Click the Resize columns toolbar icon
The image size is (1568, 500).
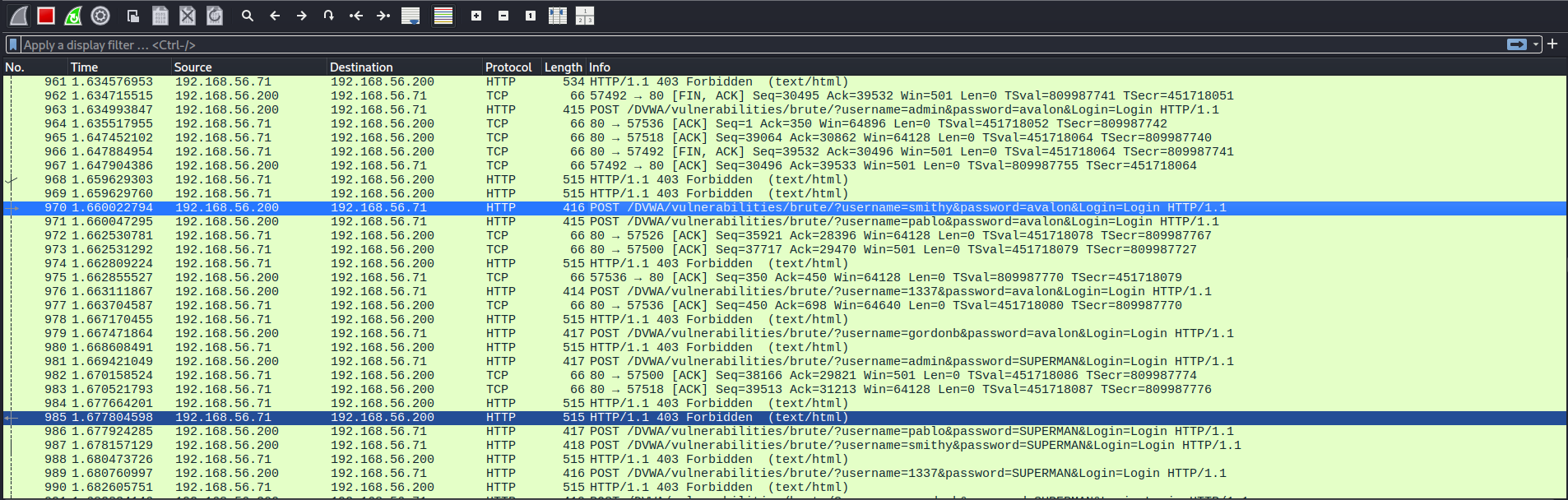[x=558, y=16]
